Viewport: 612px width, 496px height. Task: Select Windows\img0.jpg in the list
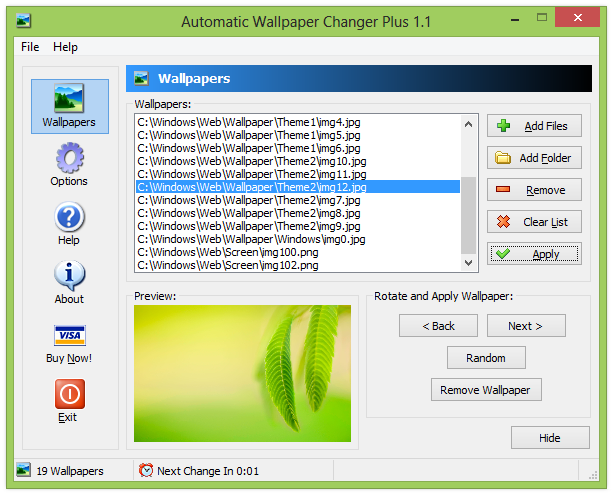click(x=298, y=239)
